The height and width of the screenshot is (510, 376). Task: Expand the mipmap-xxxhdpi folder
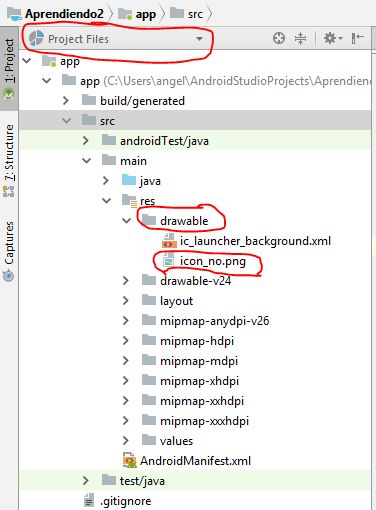coord(126,421)
